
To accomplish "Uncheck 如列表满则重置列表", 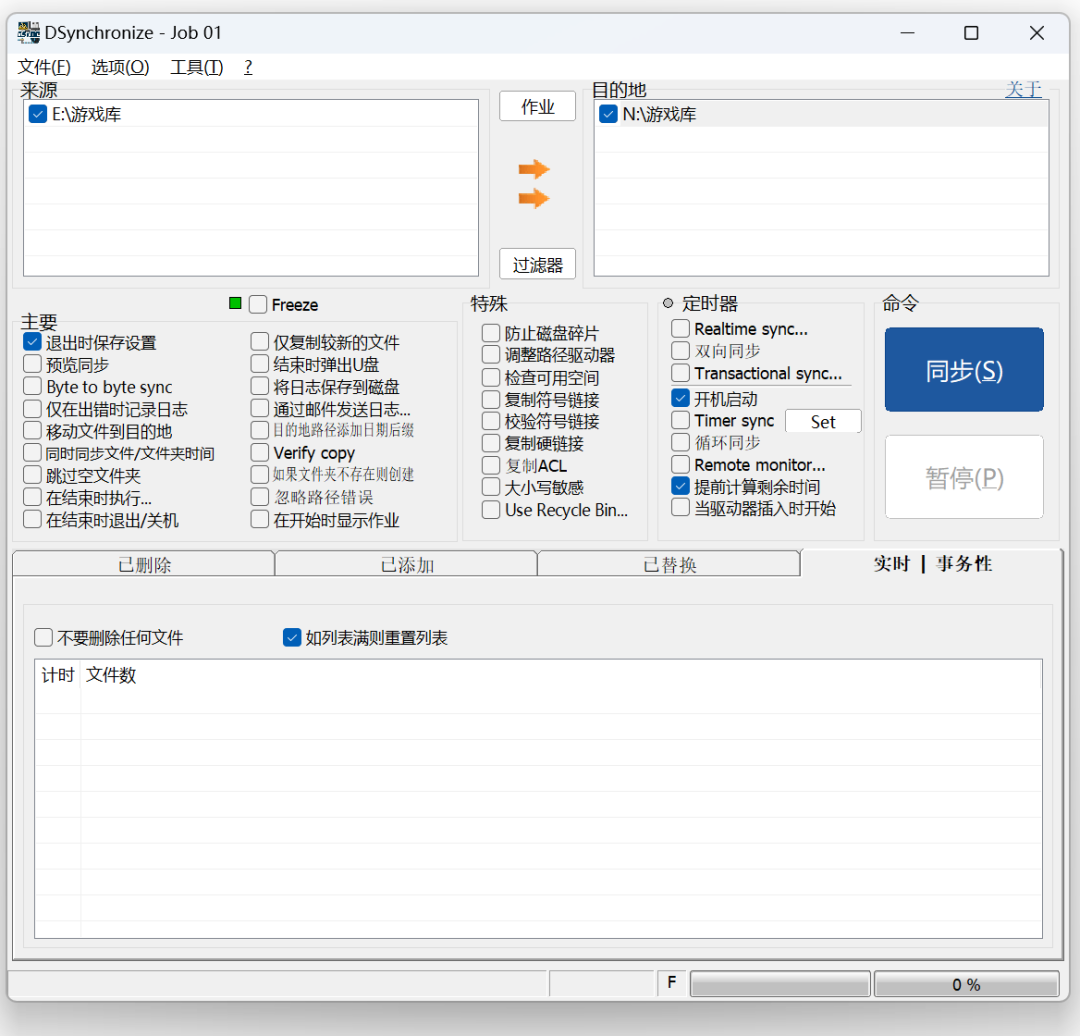I will click(x=292, y=637).
